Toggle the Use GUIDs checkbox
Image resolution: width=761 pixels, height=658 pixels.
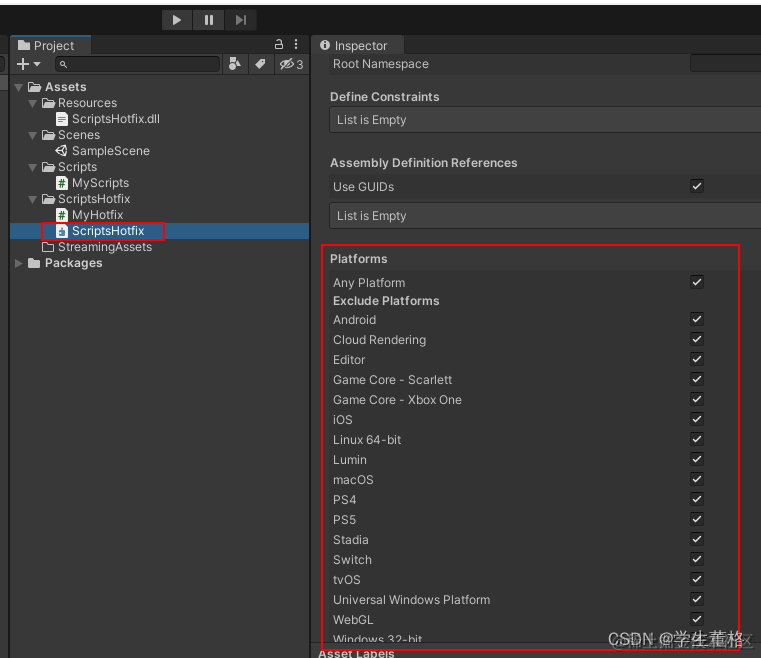(x=697, y=186)
